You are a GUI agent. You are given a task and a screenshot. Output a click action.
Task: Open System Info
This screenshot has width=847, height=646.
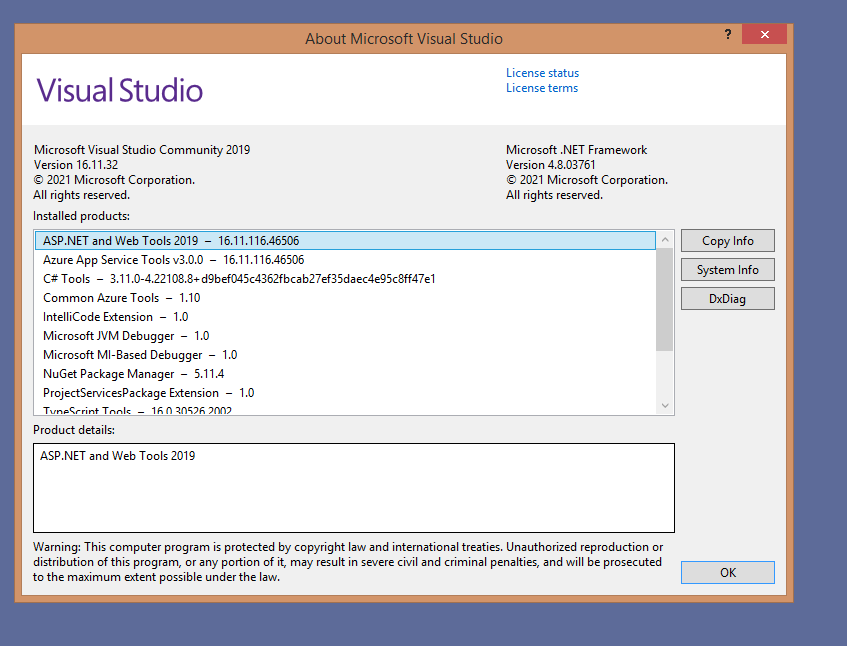pyautogui.click(x=728, y=270)
